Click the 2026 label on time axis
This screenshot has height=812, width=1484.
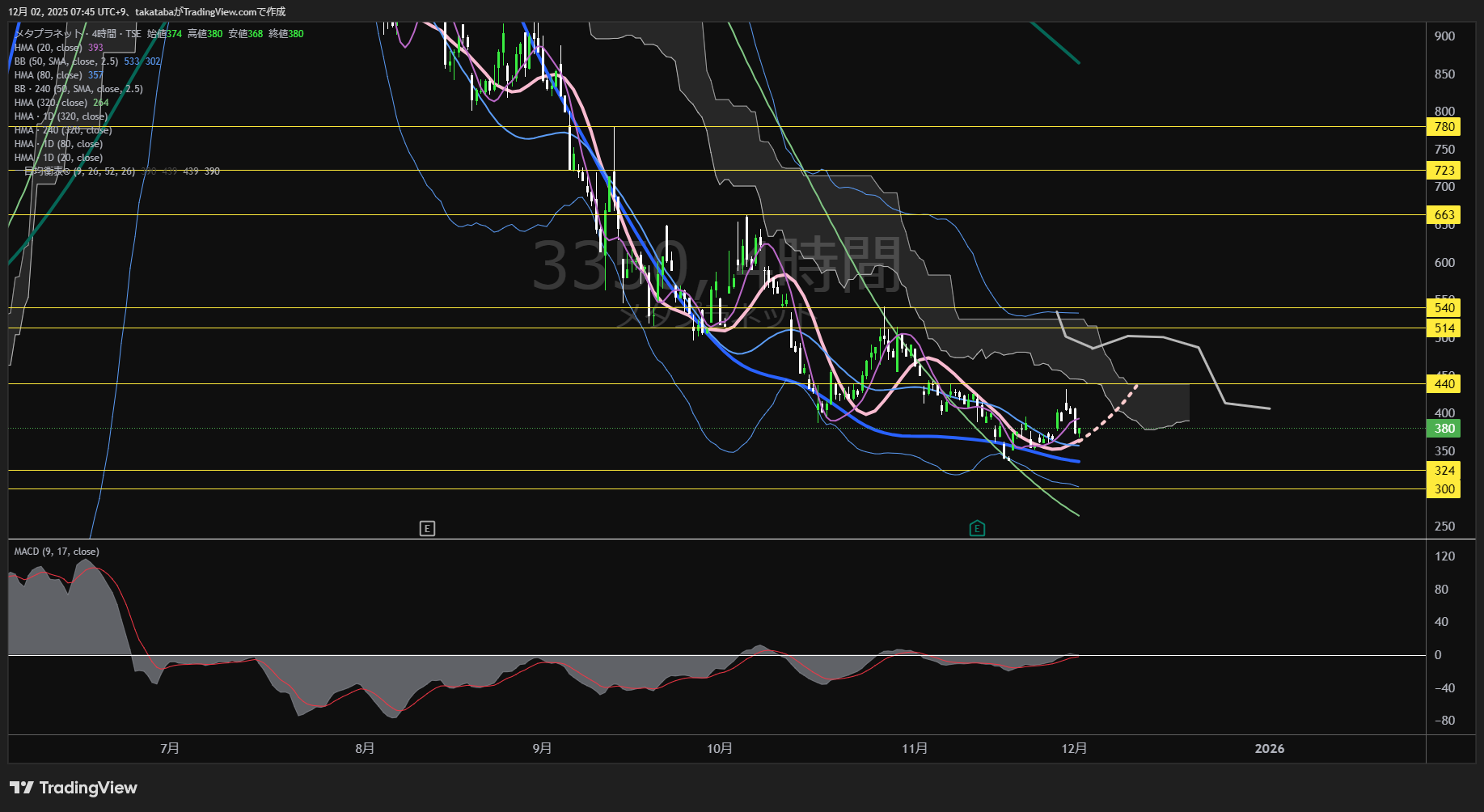tap(1269, 749)
